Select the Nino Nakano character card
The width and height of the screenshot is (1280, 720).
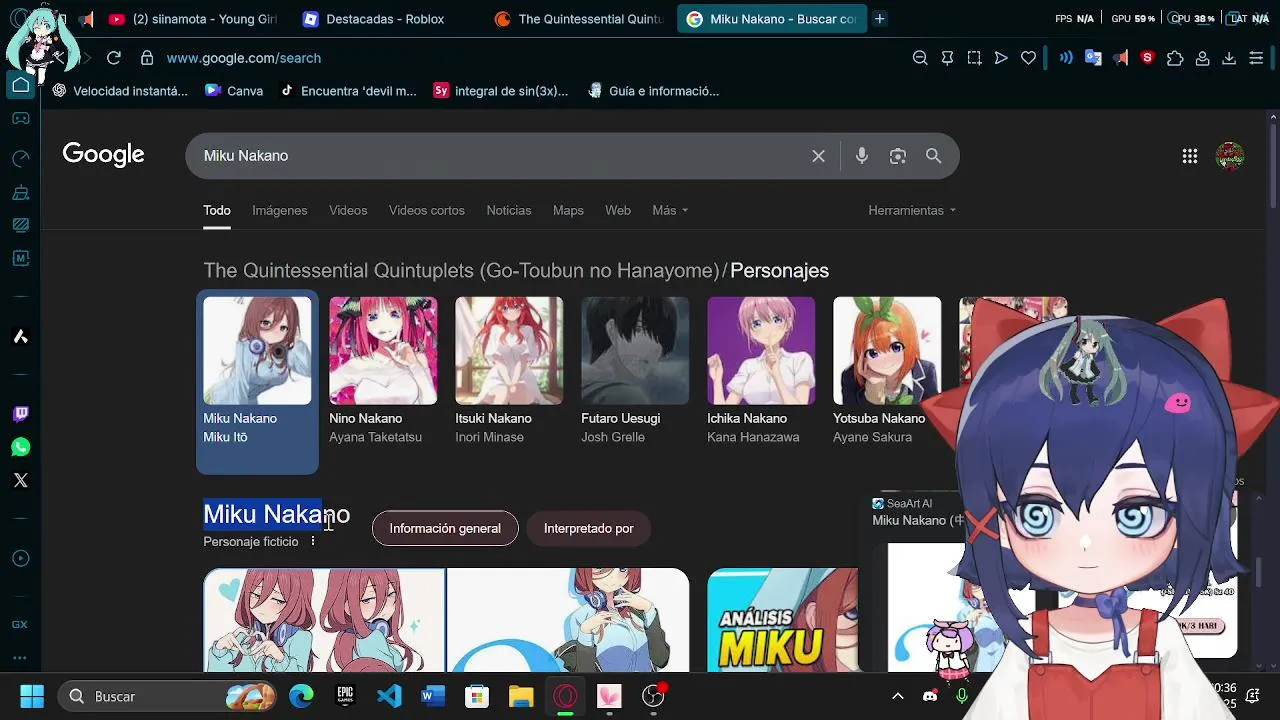pos(383,372)
